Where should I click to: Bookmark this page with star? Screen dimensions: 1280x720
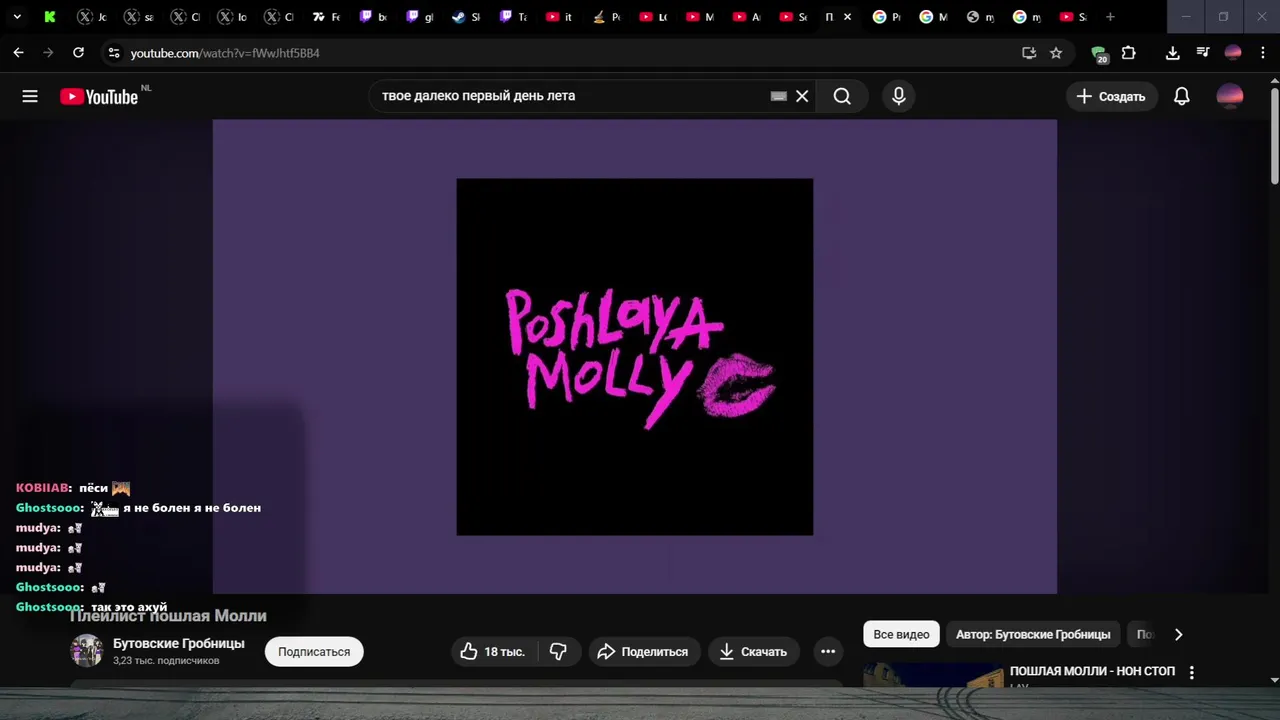1056,53
